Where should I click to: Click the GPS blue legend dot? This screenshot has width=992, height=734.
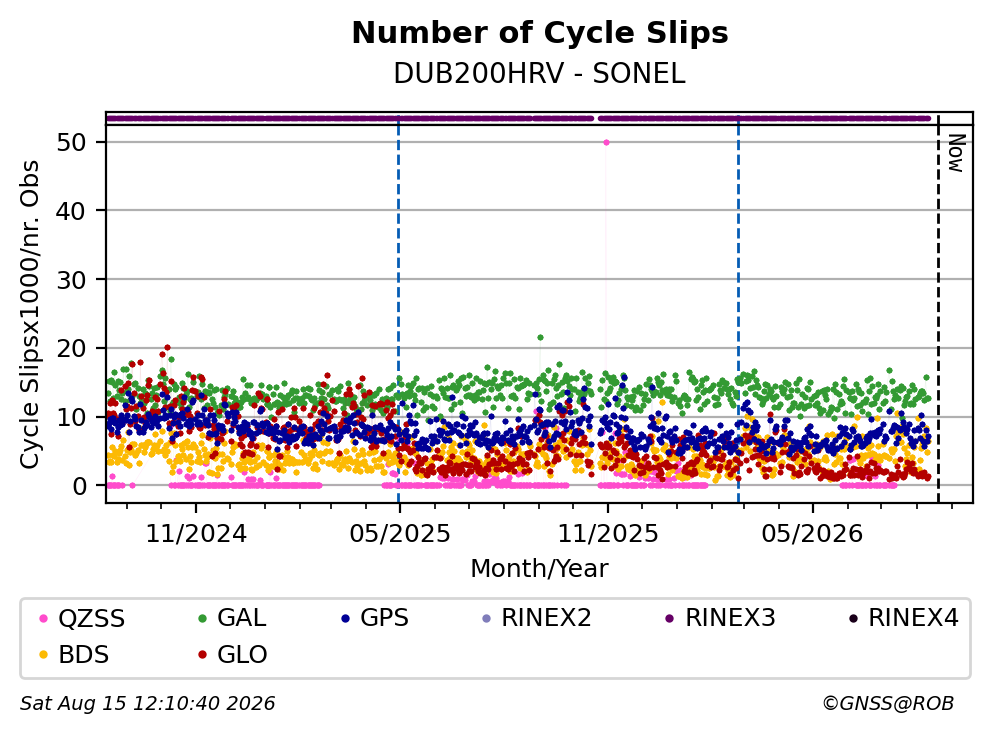tap(345, 618)
